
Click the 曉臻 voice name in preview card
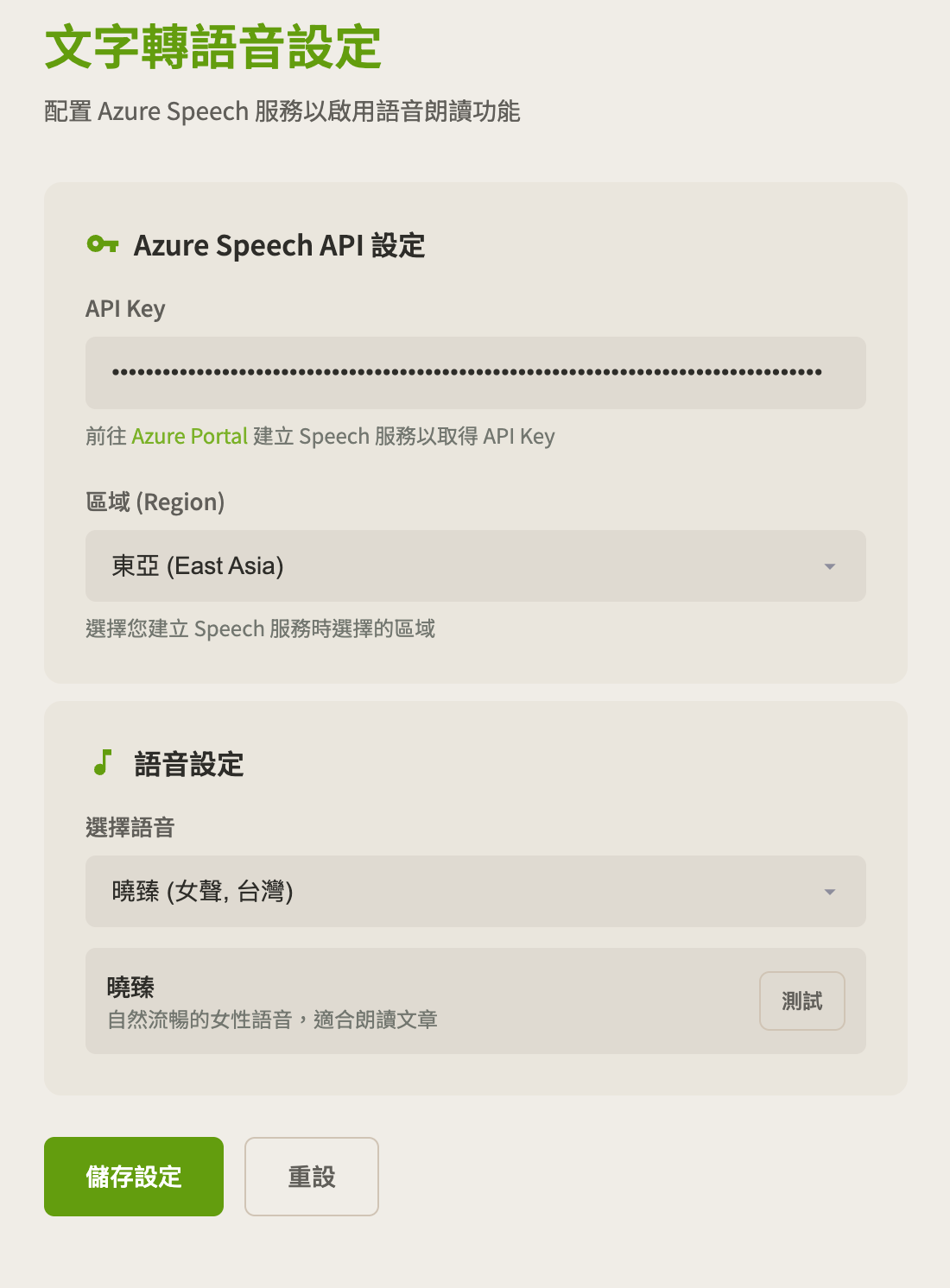click(130, 987)
